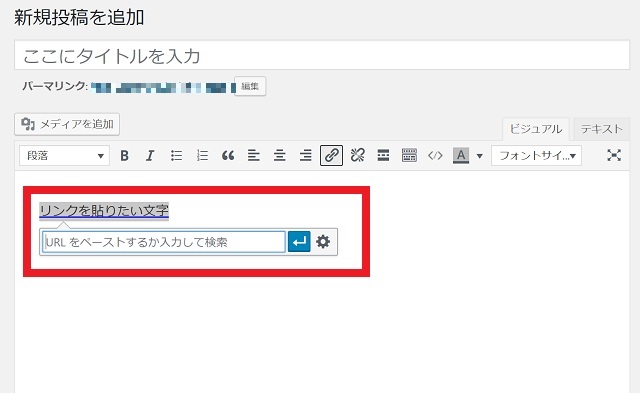Toggle the toolbar with the keyboard icon
Image resolution: width=640 pixels, height=393 pixels.
[409, 155]
